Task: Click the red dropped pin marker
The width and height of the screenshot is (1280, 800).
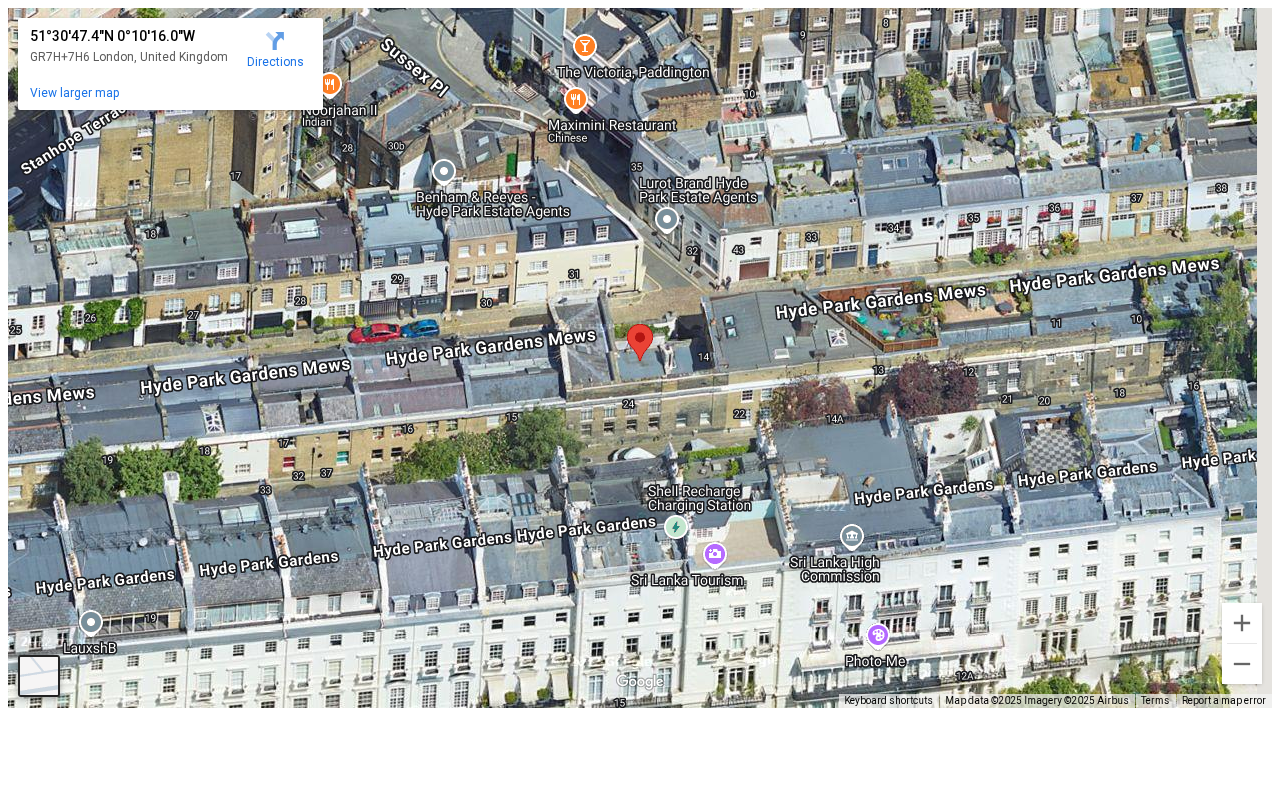Action: [640, 342]
